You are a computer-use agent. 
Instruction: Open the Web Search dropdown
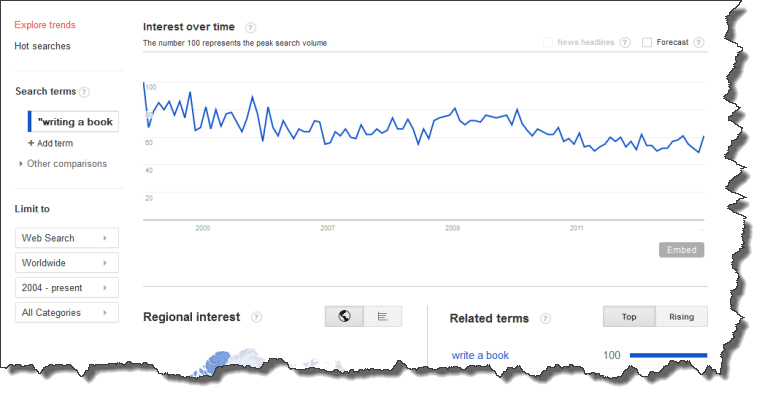coord(67,238)
